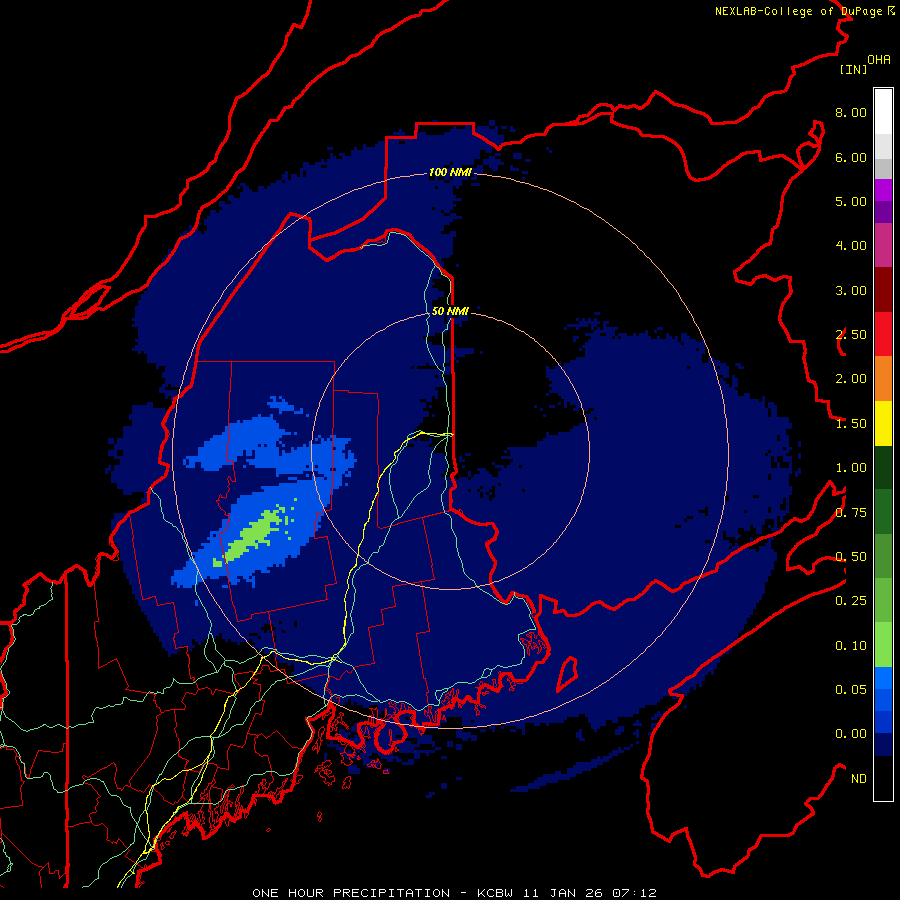Screen dimensions: 900x900
Task: Click the 2.50 legend value
Action: pyautogui.click(x=851, y=335)
